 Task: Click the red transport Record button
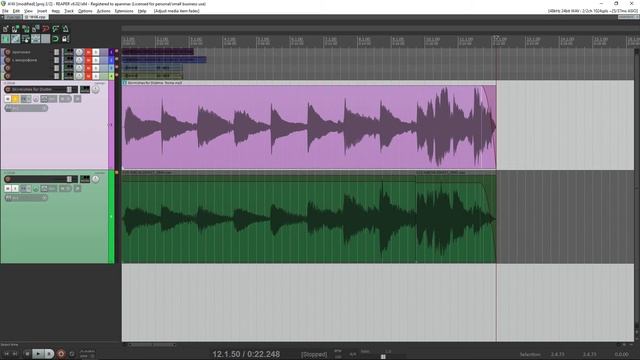61,353
